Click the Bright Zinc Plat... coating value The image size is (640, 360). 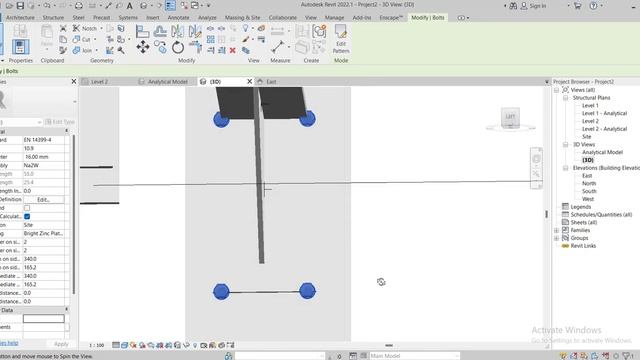(x=43, y=233)
